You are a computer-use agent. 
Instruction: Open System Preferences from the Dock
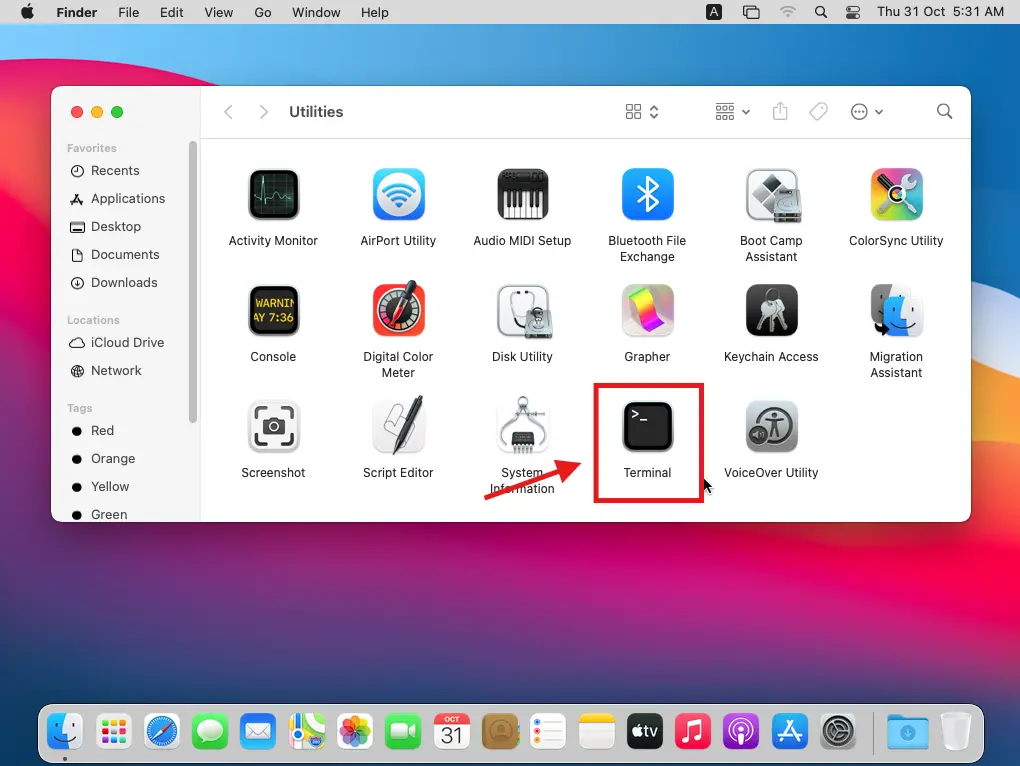click(837, 732)
